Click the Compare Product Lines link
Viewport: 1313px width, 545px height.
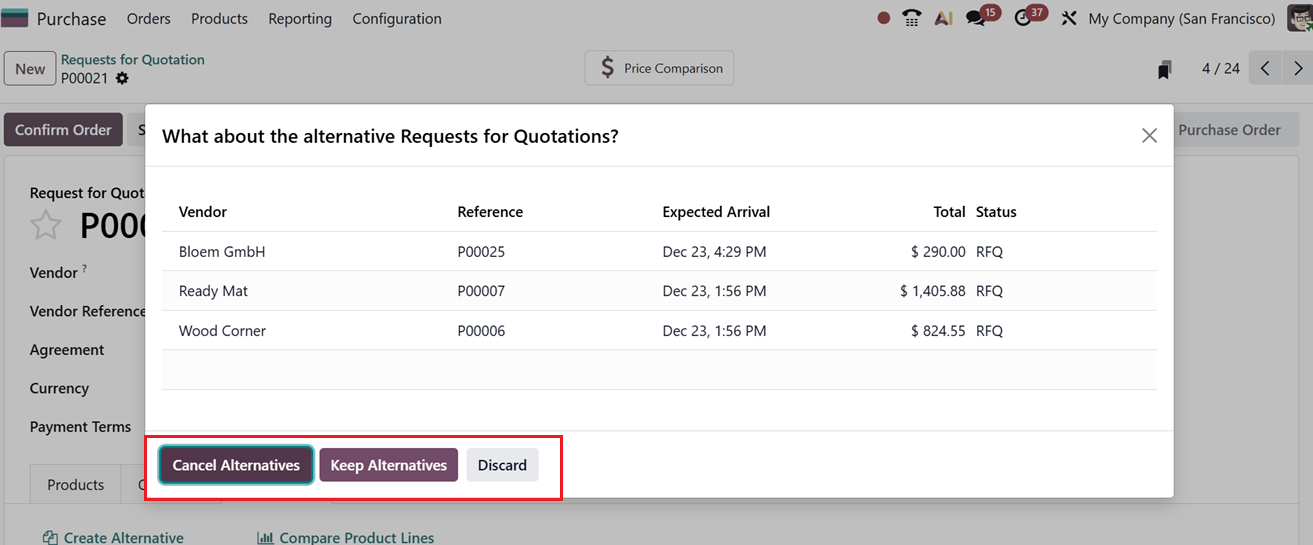click(x=346, y=537)
